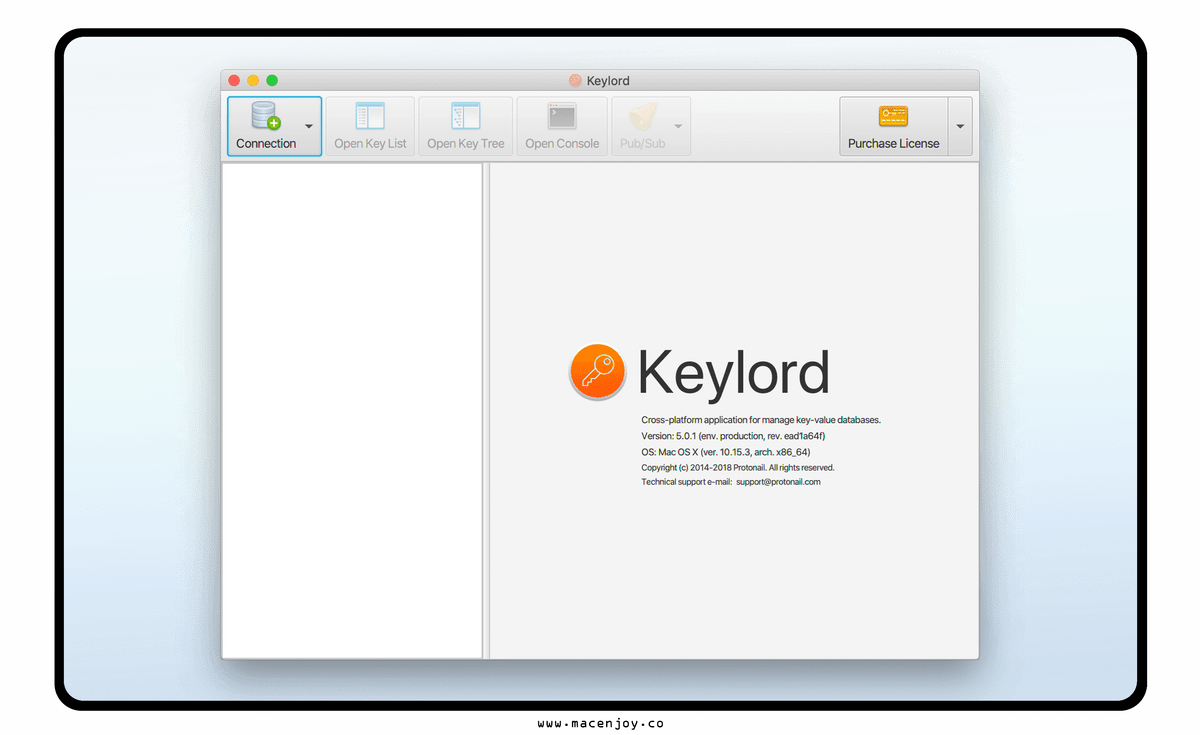Click the Pub/Sub megaphone icon
Viewport: 1200px width, 735px height.
[x=642, y=116]
